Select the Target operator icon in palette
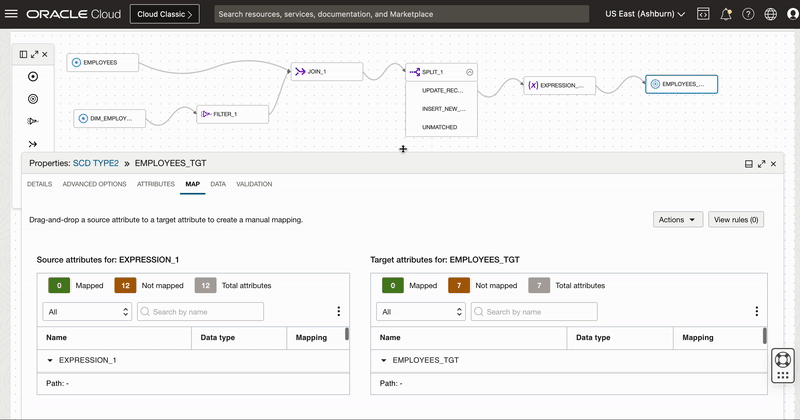 tap(33, 99)
